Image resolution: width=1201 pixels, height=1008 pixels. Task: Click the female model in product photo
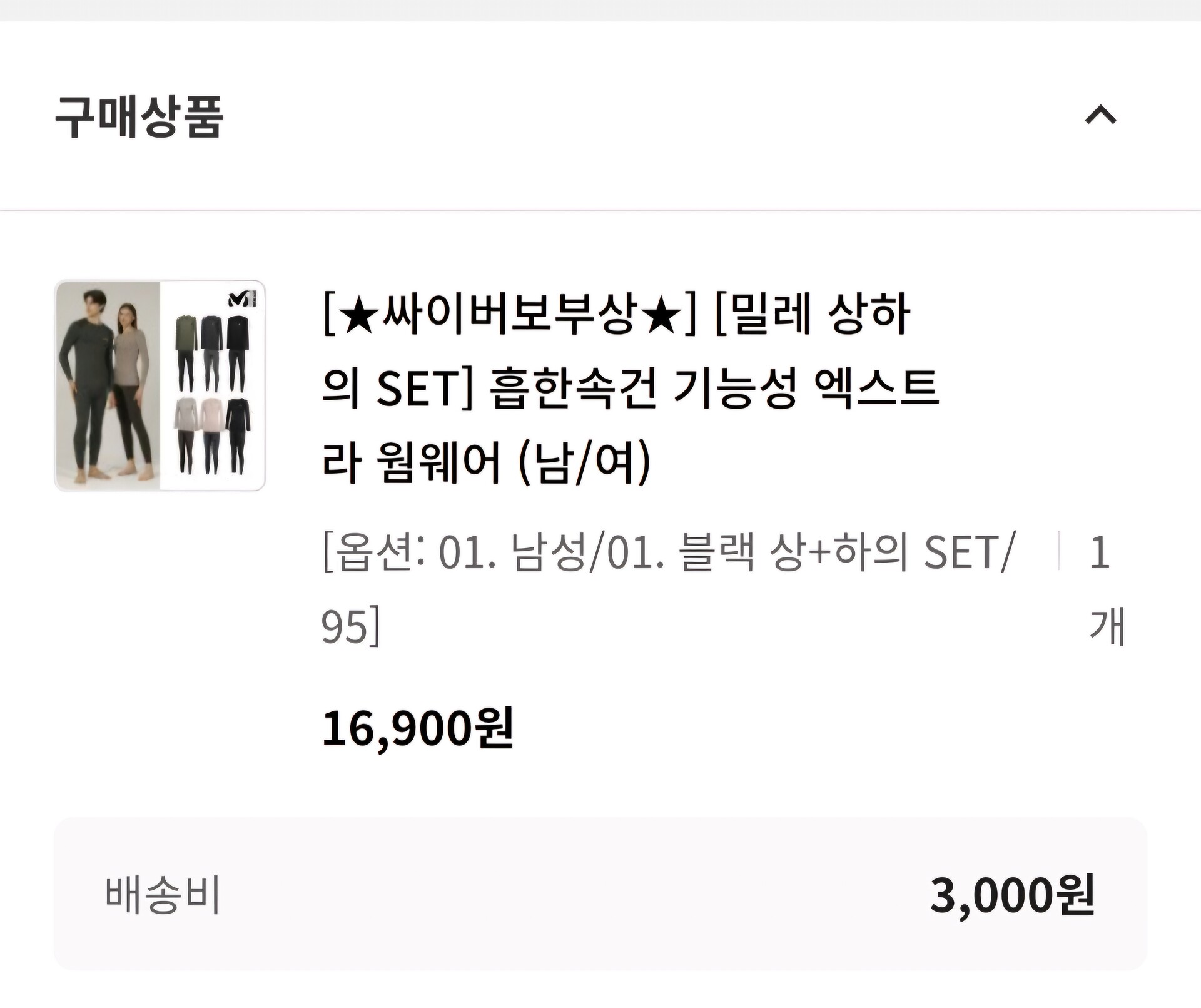click(x=130, y=388)
